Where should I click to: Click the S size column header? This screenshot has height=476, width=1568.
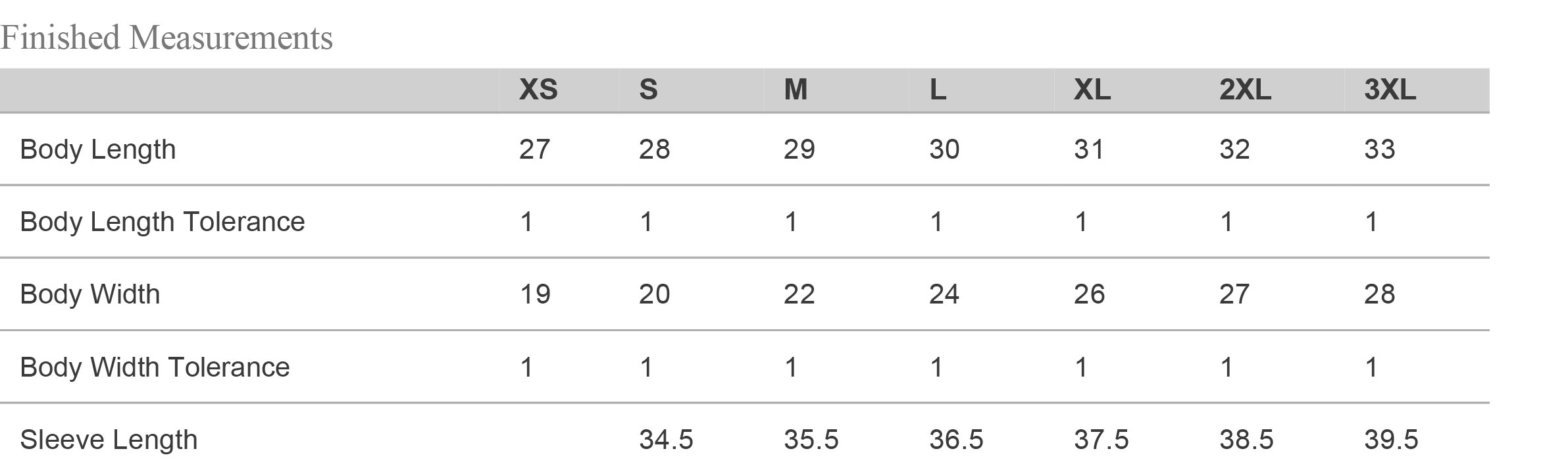tap(648, 90)
